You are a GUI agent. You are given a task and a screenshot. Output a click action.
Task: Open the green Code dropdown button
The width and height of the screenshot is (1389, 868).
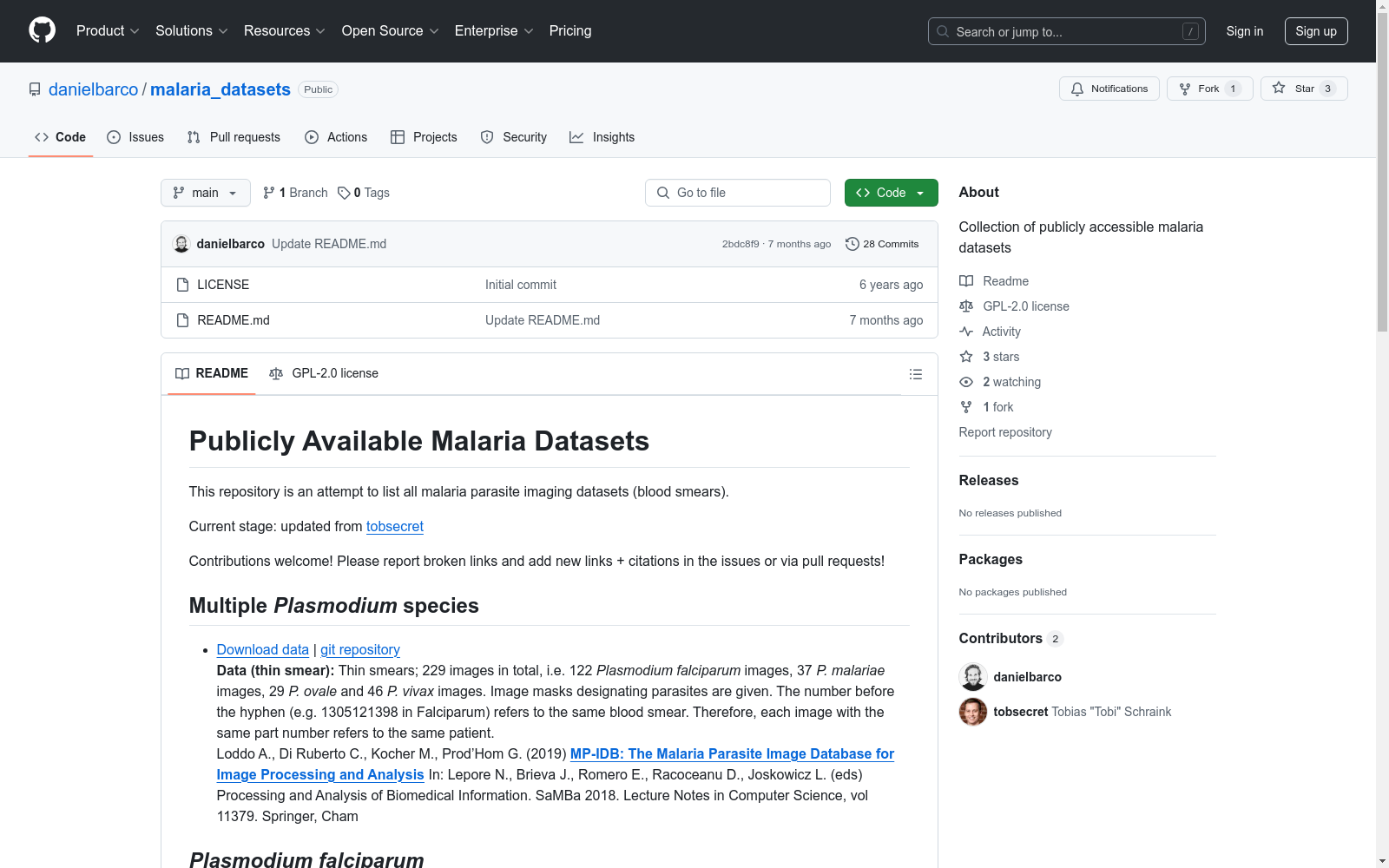[x=891, y=193]
